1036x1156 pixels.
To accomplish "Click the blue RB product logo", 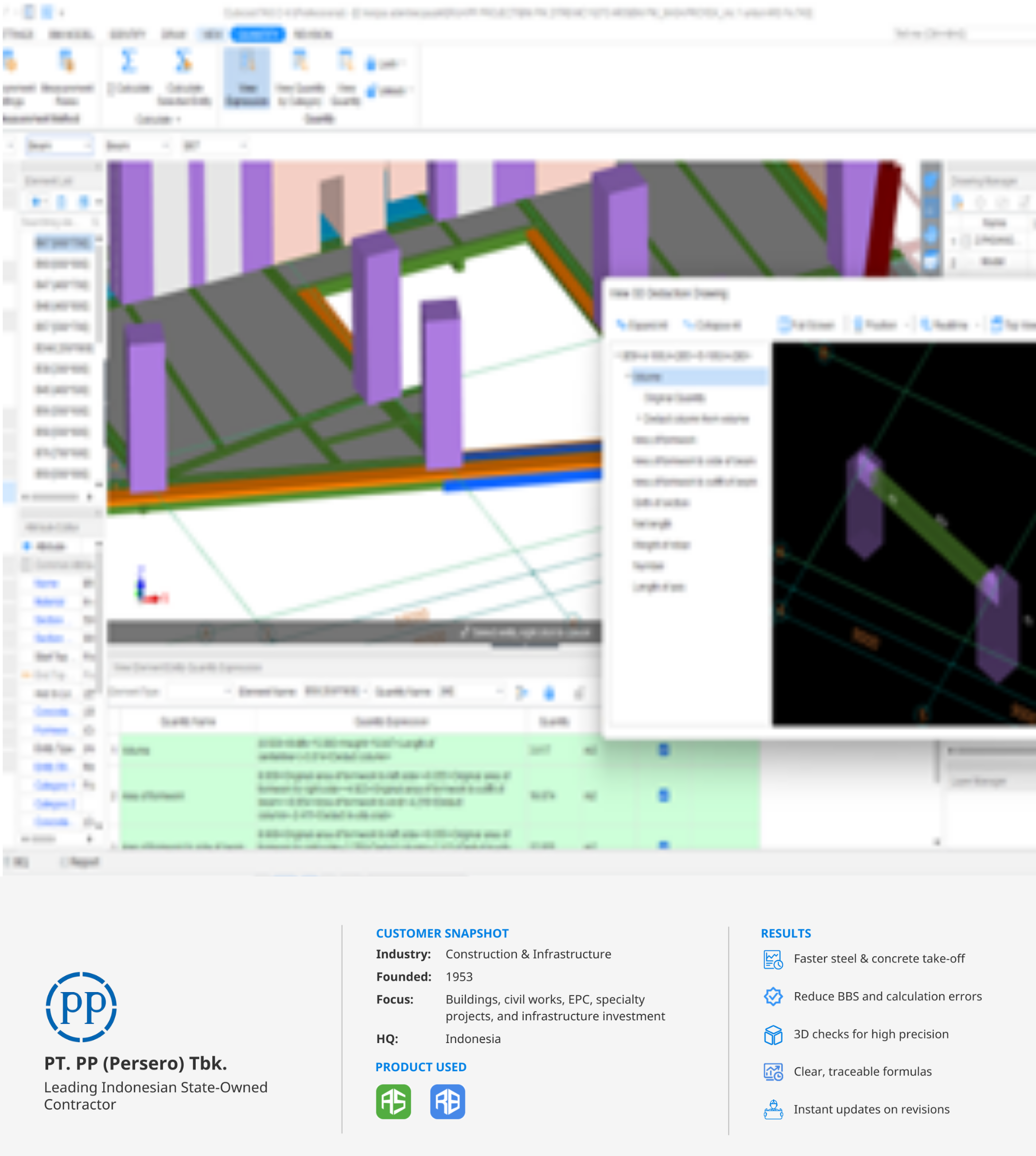I will (x=447, y=1102).
